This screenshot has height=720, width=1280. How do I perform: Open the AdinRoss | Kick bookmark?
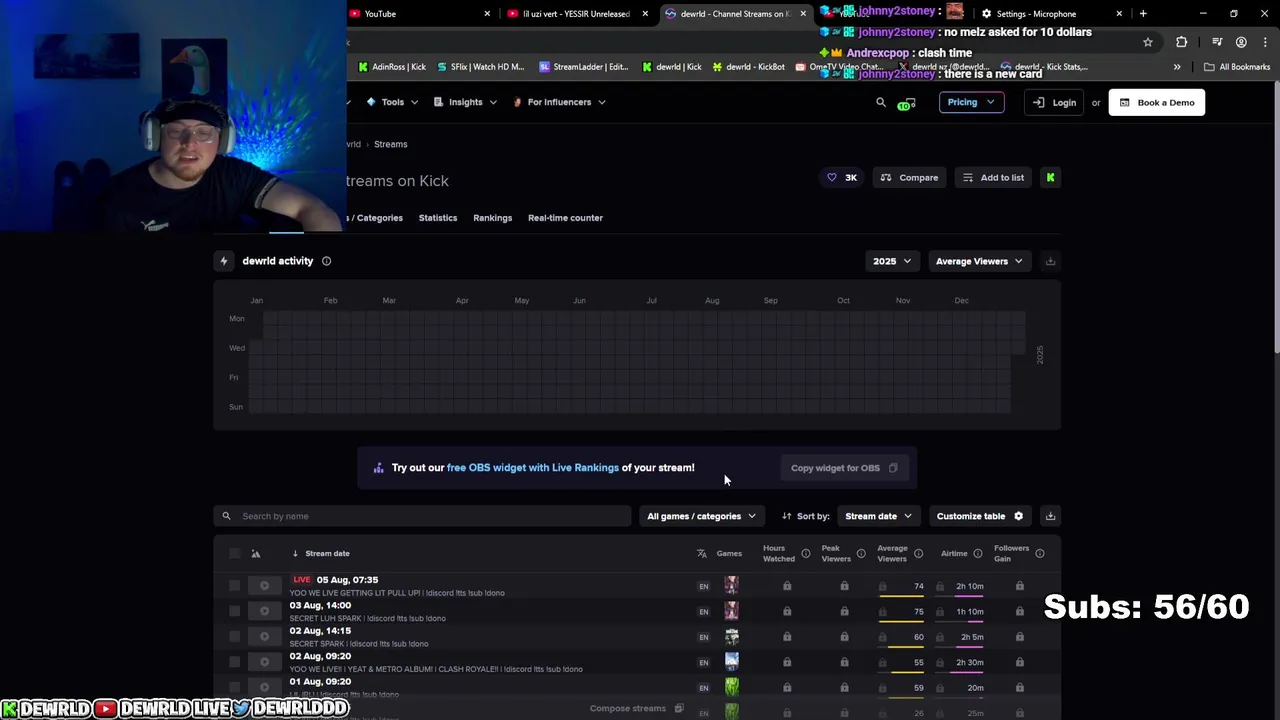click(392, 67)
